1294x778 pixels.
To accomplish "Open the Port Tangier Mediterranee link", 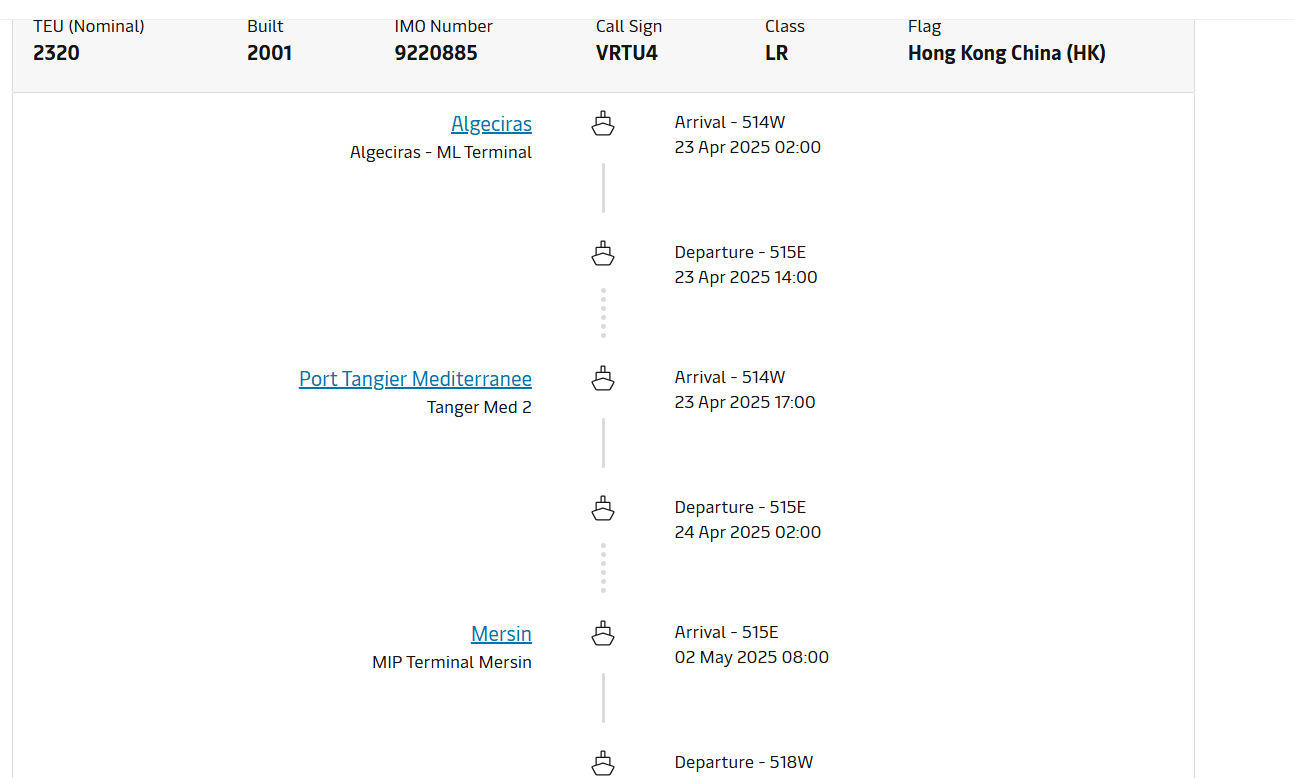I will point(415,379).
